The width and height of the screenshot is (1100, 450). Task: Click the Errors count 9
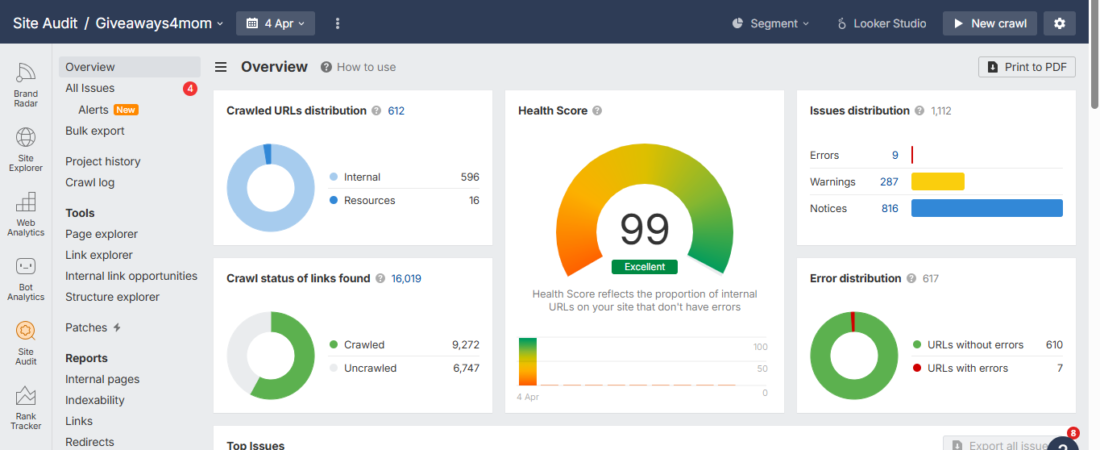click(895, 155)
